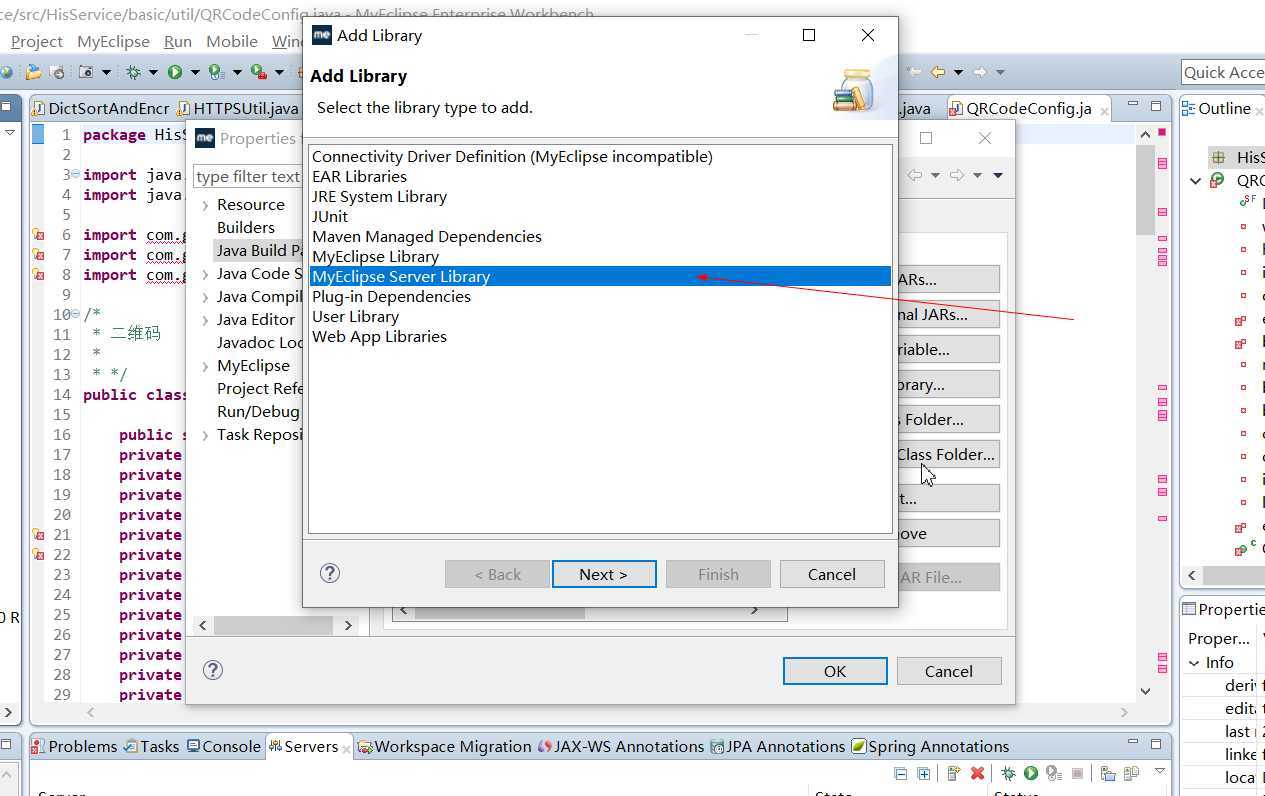
Task: Click the Next button in Add Library
Action: point(604,574)
